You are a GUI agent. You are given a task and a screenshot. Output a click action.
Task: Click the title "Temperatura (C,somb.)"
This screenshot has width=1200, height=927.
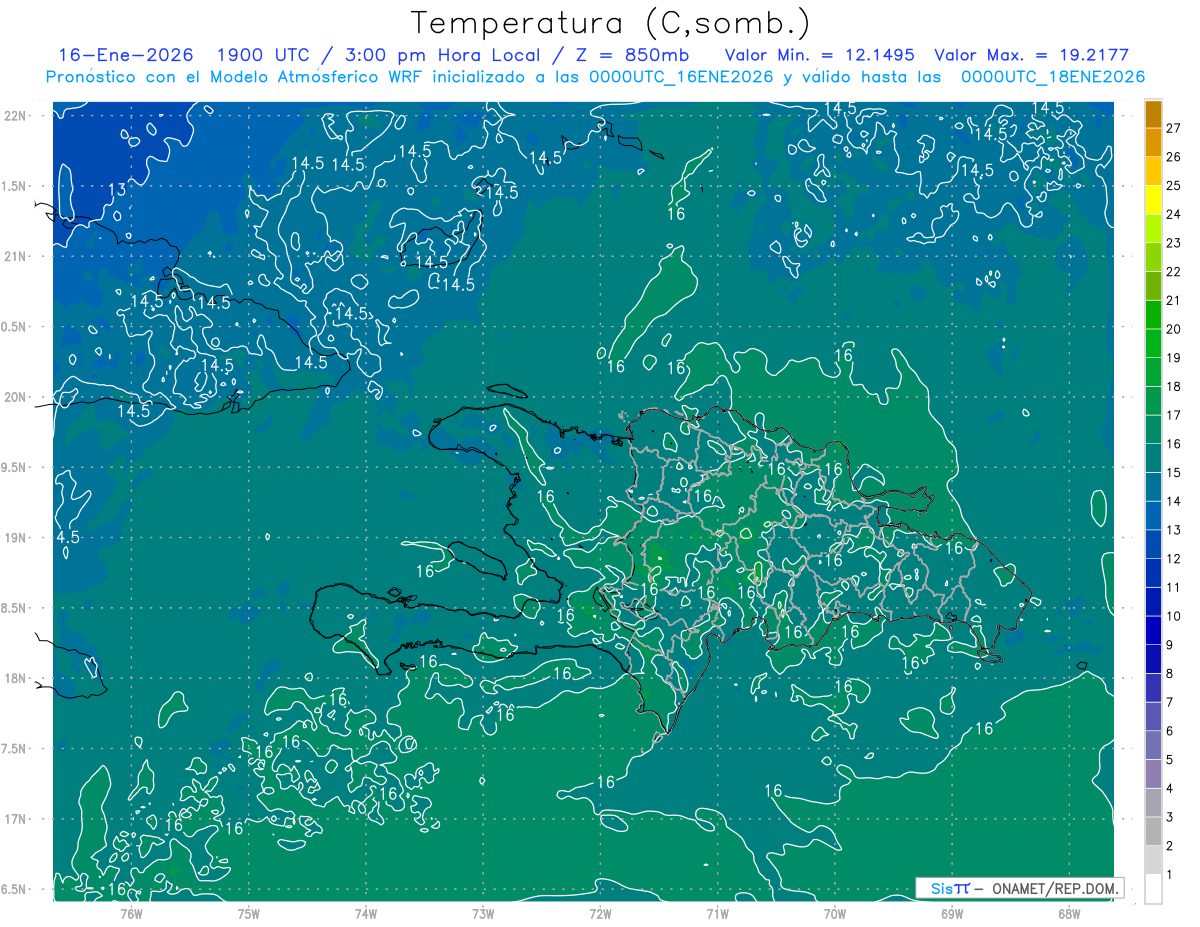[x=611, y=23]
